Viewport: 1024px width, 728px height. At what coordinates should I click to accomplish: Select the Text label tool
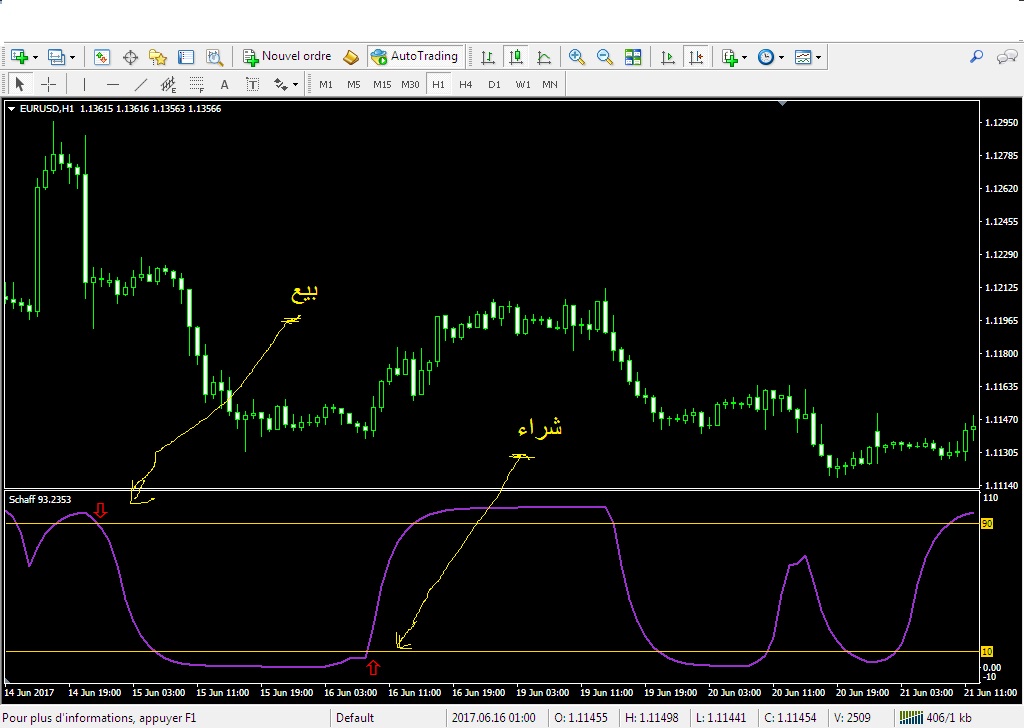pyautogui.click(x=225, y=85)
